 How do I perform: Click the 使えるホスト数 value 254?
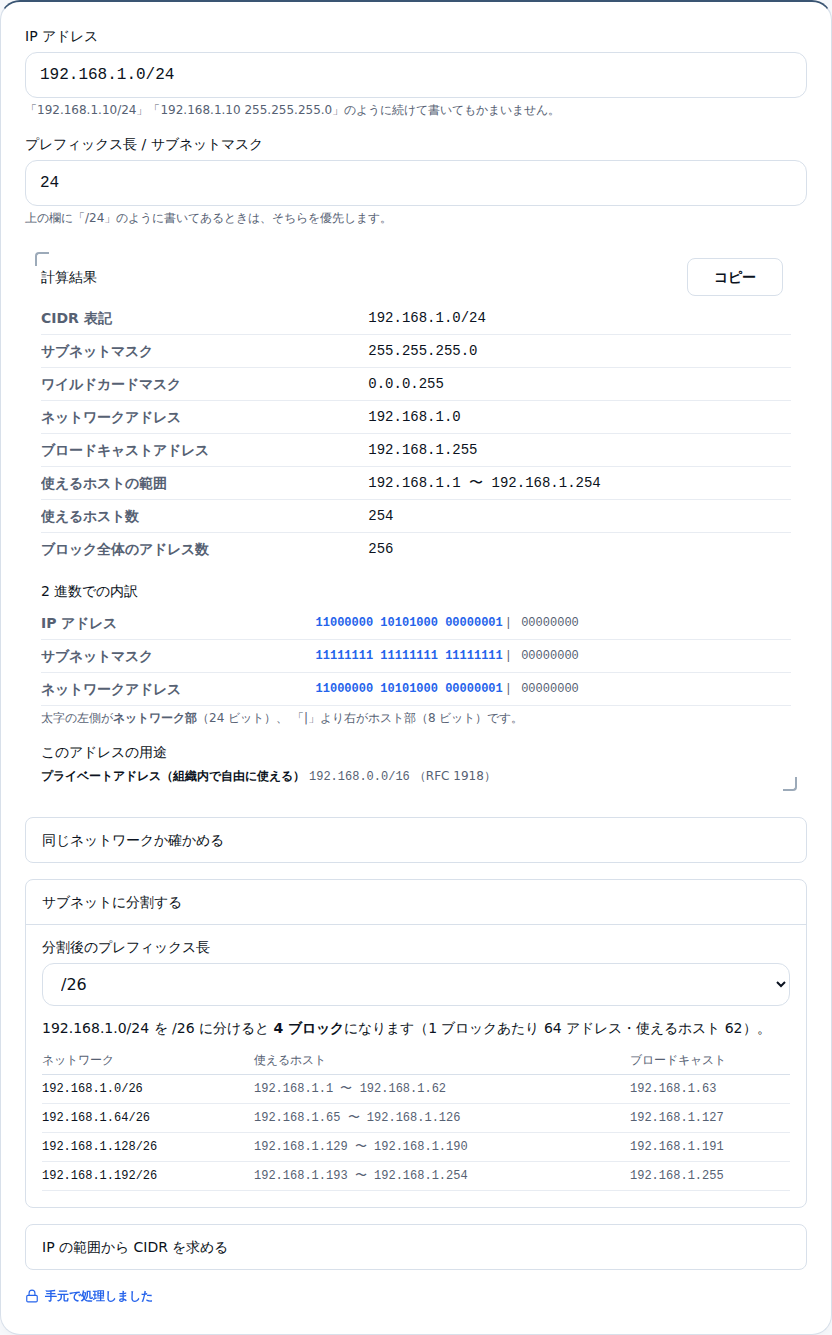click(381, 516)
